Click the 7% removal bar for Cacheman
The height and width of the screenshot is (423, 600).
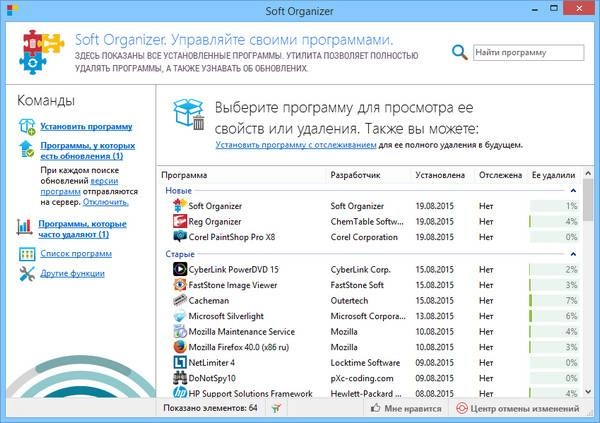(x=554, y=301)
